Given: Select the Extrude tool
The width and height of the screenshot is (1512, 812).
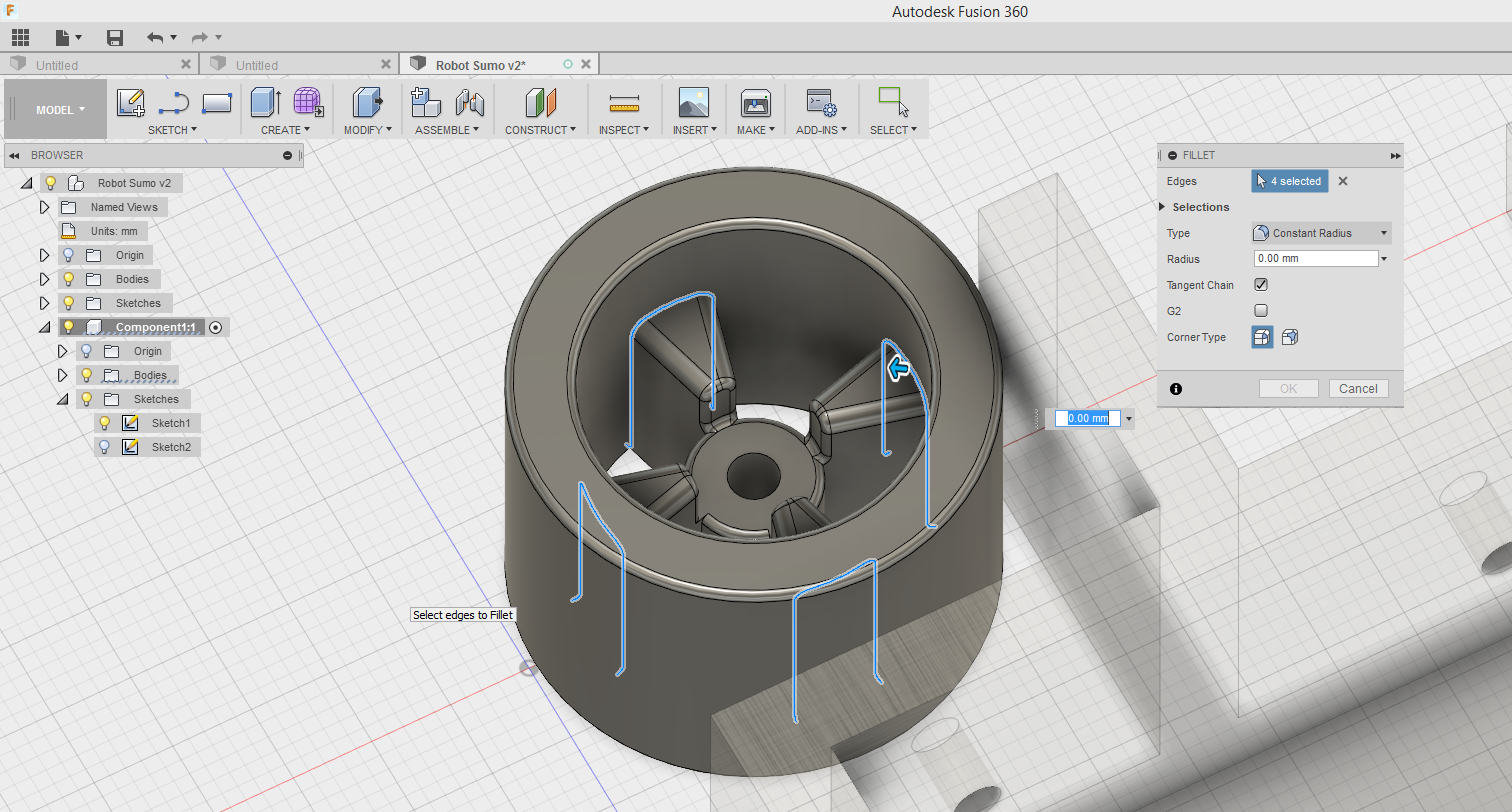Looking at the screenshot, I should (x=266, y=102).
